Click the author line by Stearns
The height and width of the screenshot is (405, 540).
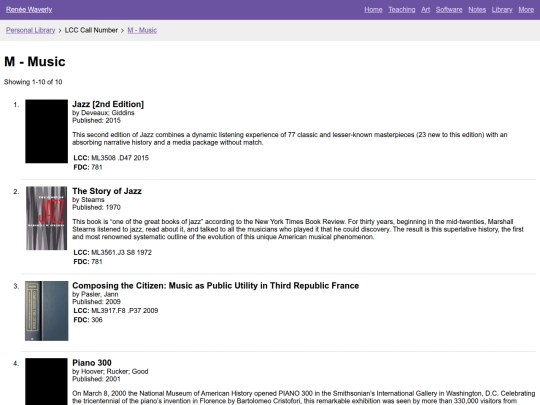click(88, 200)
